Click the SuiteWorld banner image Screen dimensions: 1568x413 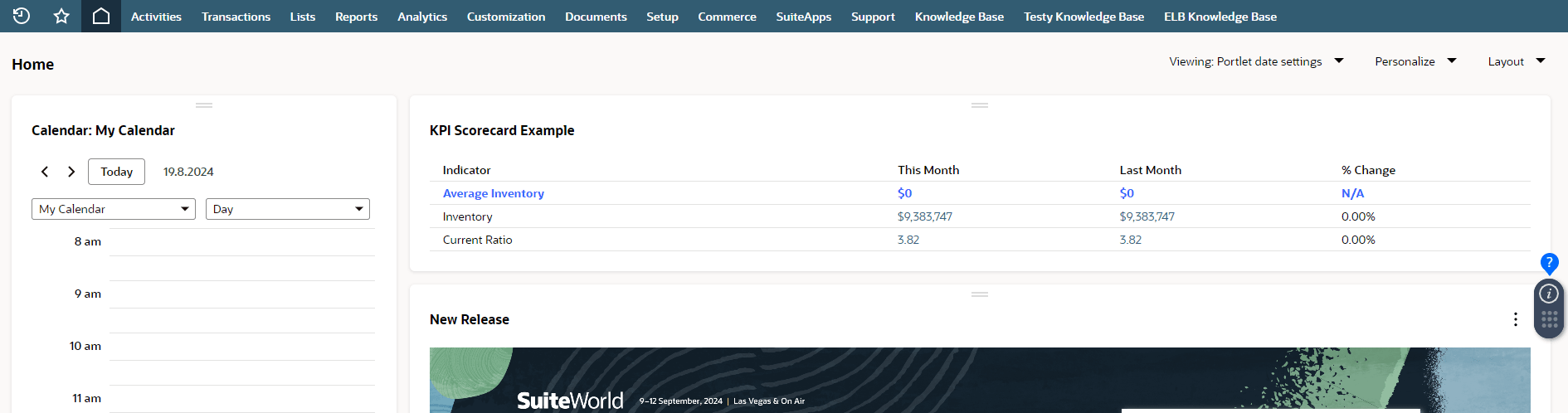(980, 380)
